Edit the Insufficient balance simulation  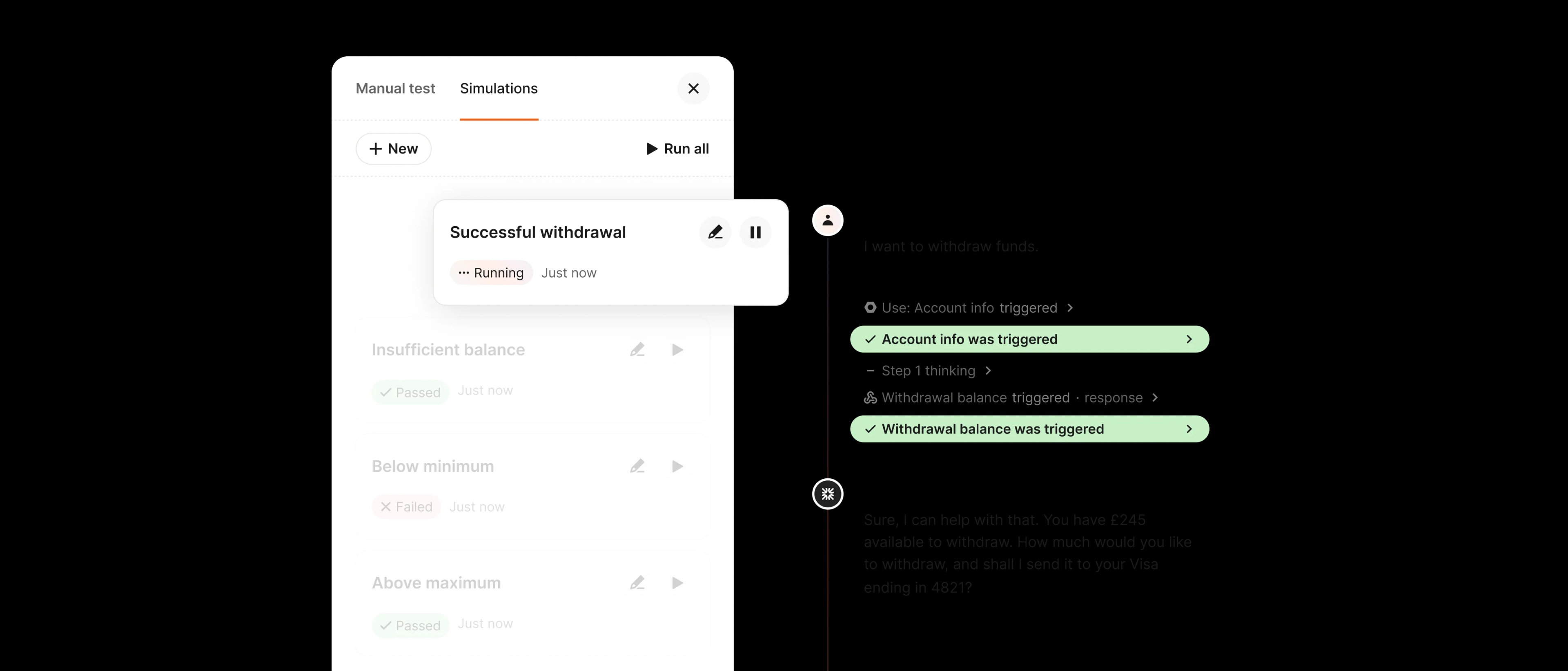pos(637,350)
